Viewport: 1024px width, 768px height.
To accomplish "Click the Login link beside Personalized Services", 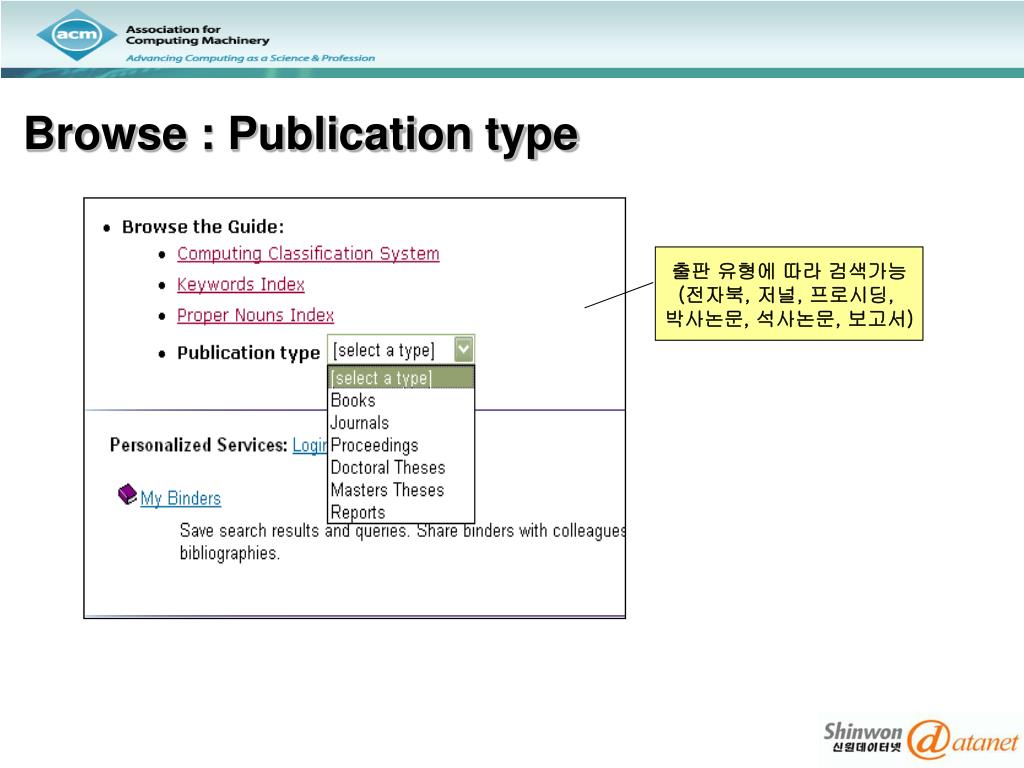I will [310, 445].
